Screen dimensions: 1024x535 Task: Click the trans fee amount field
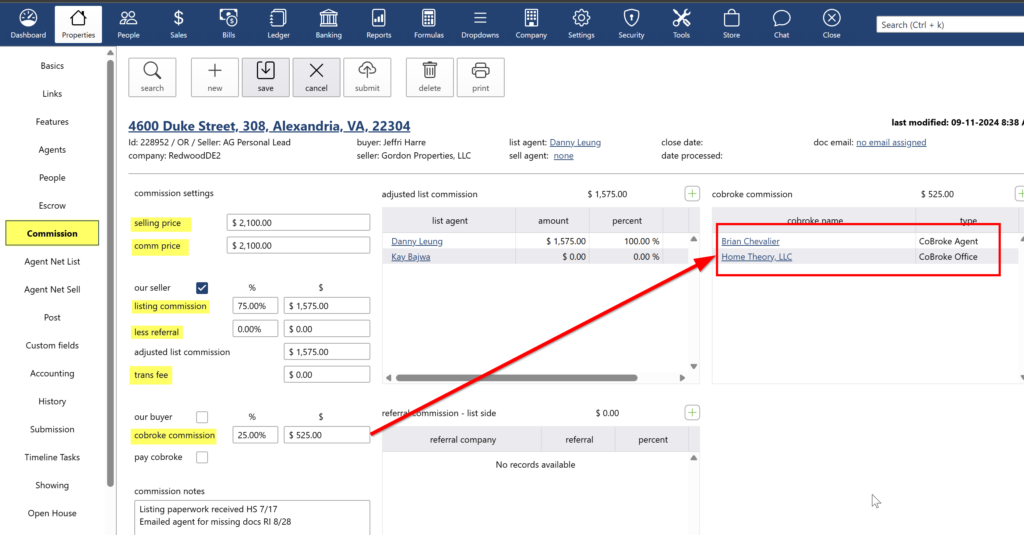click(x=327, y=375)
